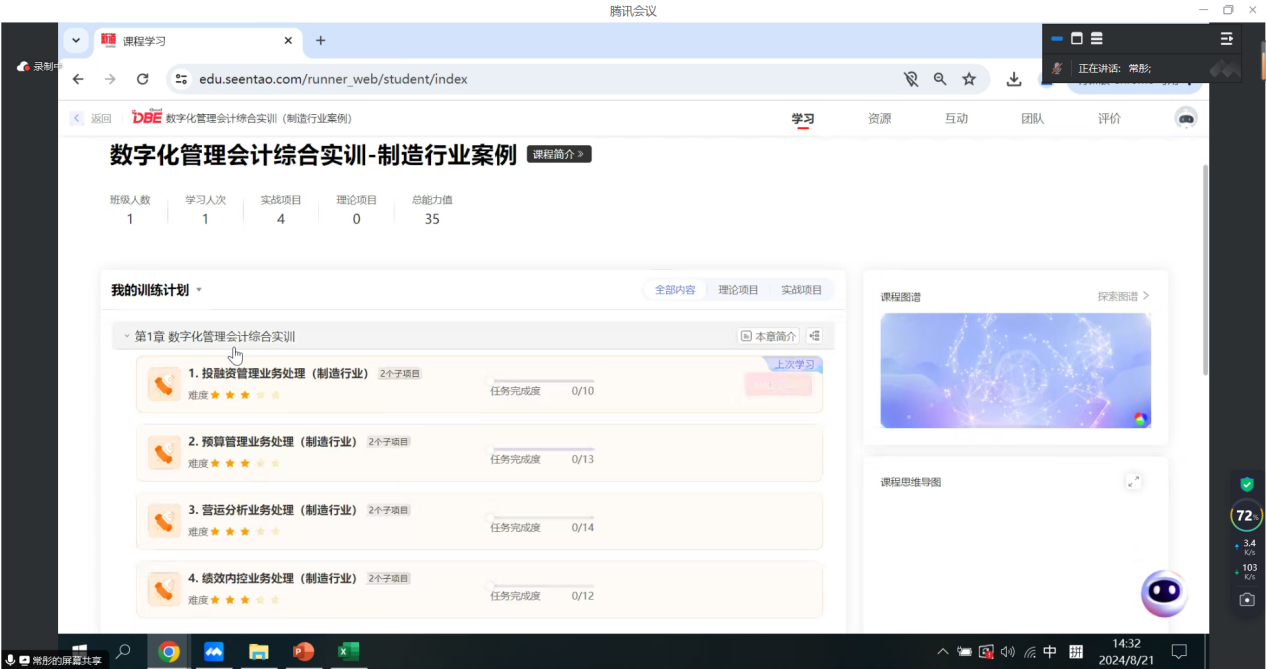1266x669 pixels.
Task: Switch filter to 理论项目
Action: pos(738,289)
